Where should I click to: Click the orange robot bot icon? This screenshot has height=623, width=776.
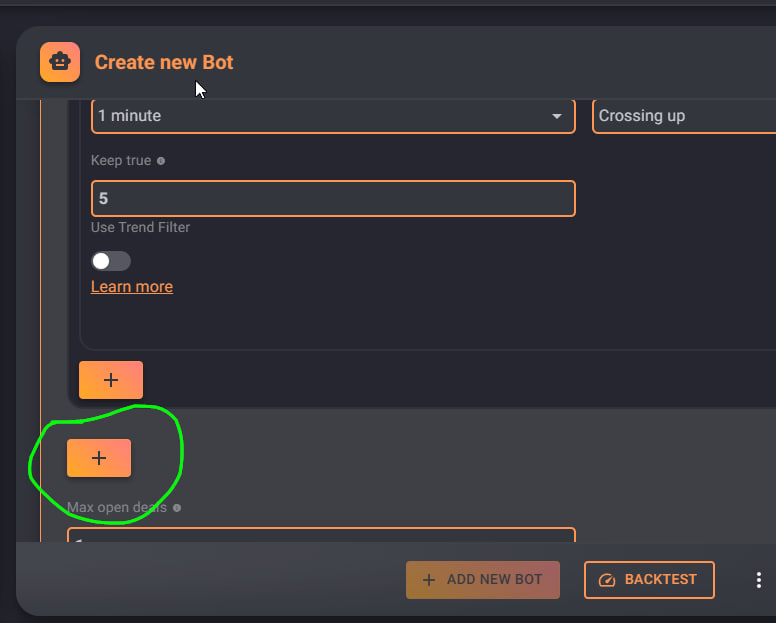60,62
